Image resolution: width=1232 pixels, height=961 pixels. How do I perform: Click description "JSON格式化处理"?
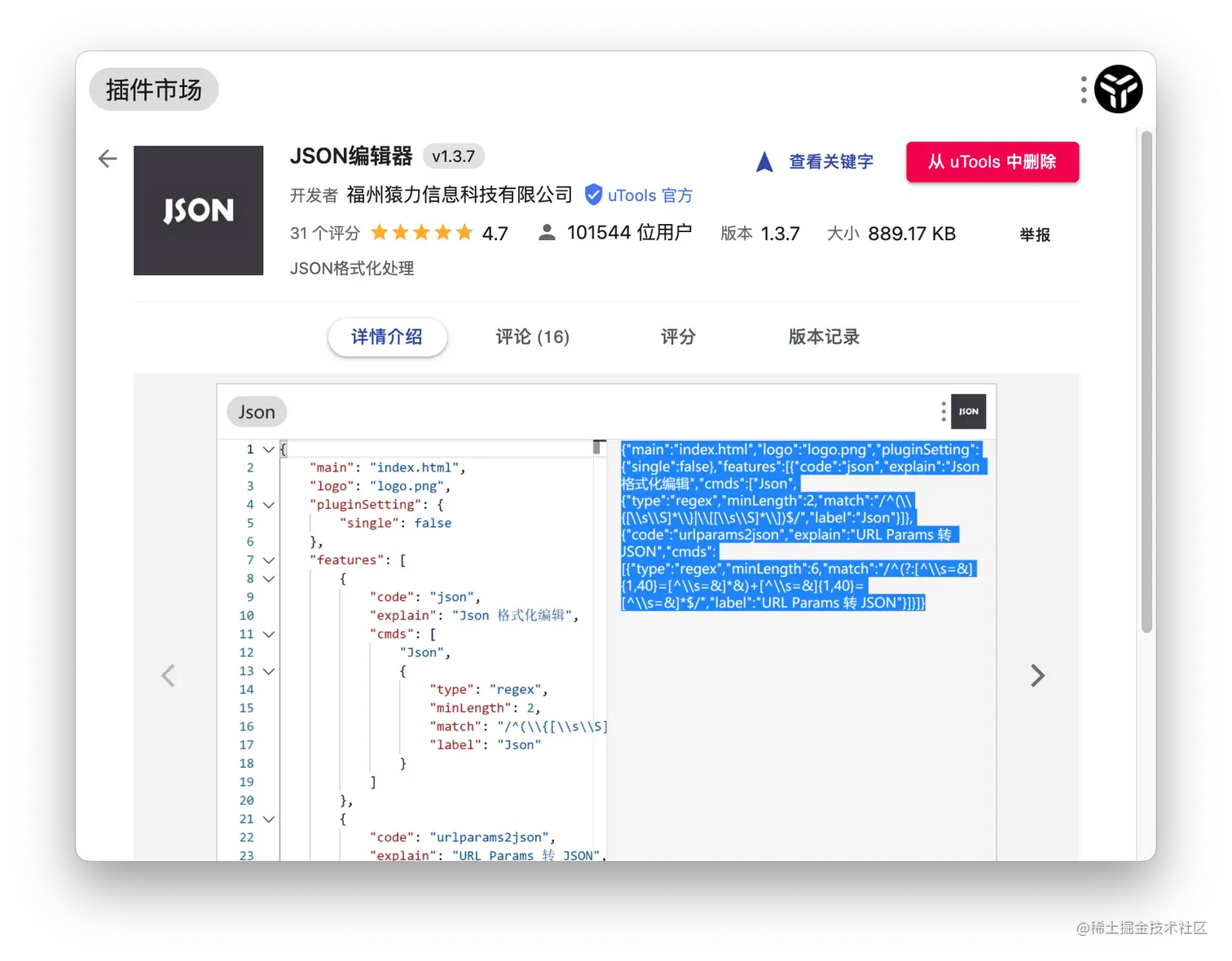click(x=352, y=268)
